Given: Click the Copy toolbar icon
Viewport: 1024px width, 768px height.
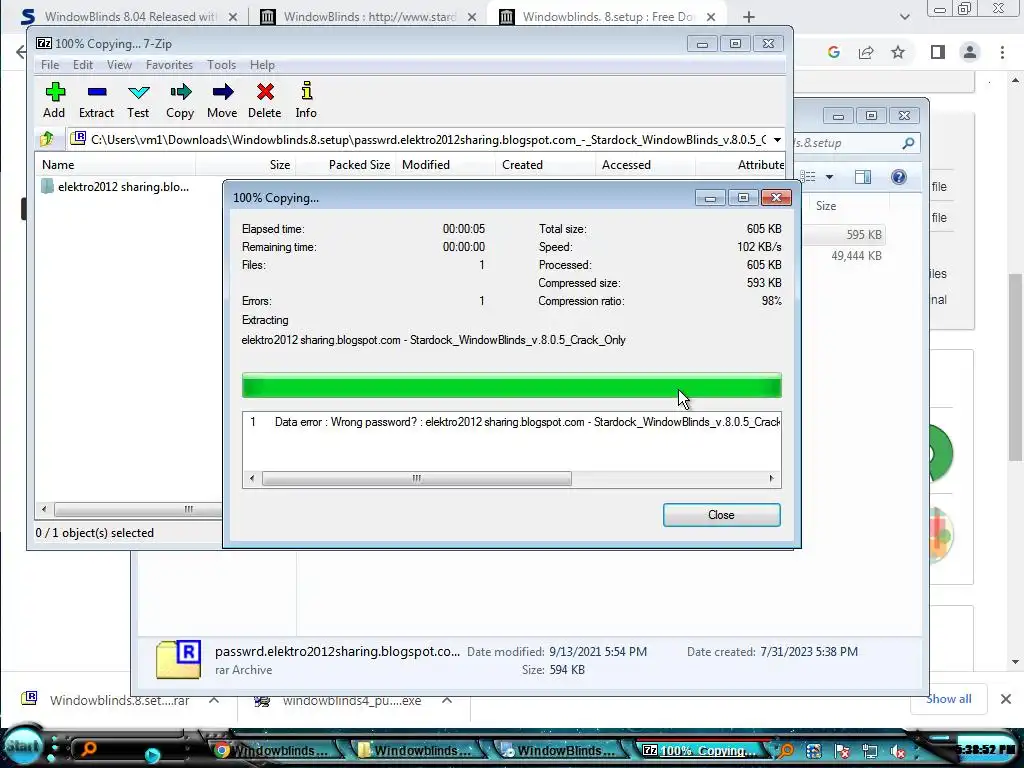Looking at the screenshot, I should (x=180, y=99).
